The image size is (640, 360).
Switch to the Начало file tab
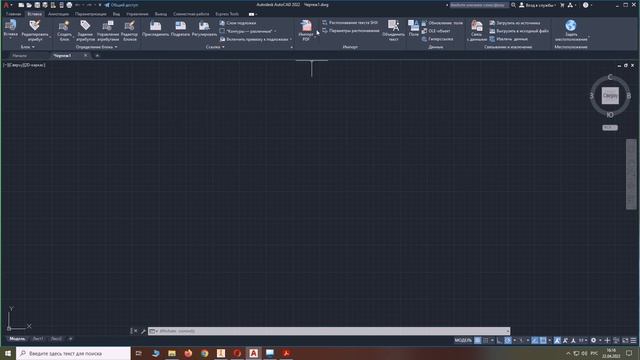19,56
